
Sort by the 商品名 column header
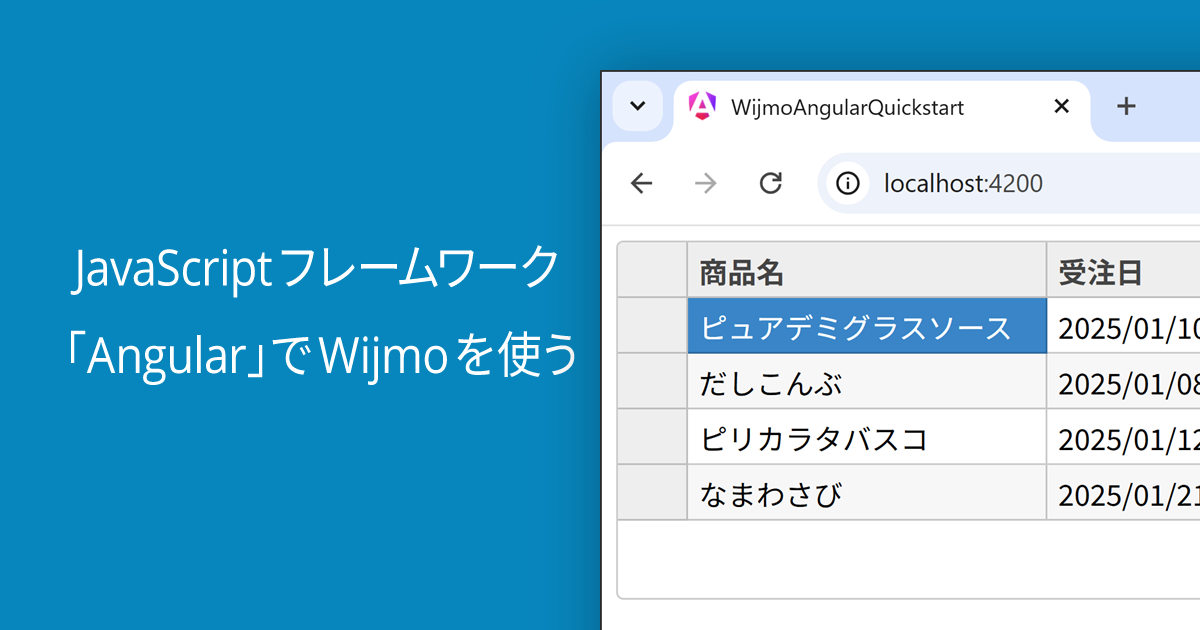(x=867, y=270)
